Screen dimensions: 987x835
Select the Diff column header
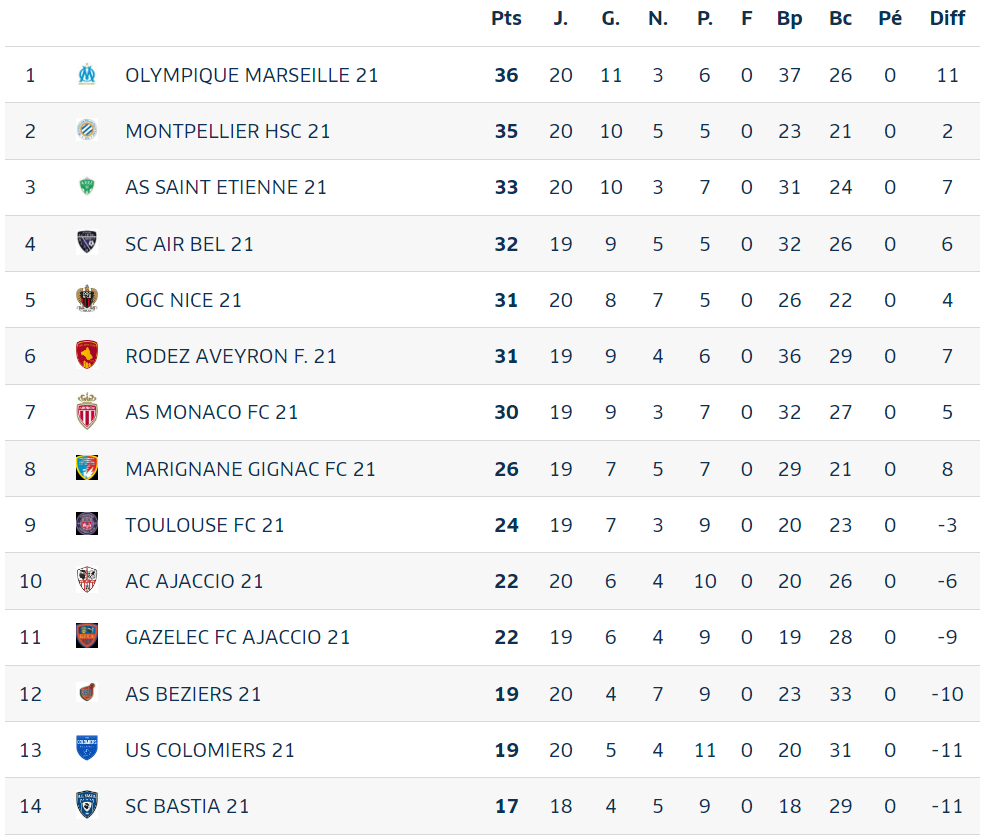click(947, 18)
